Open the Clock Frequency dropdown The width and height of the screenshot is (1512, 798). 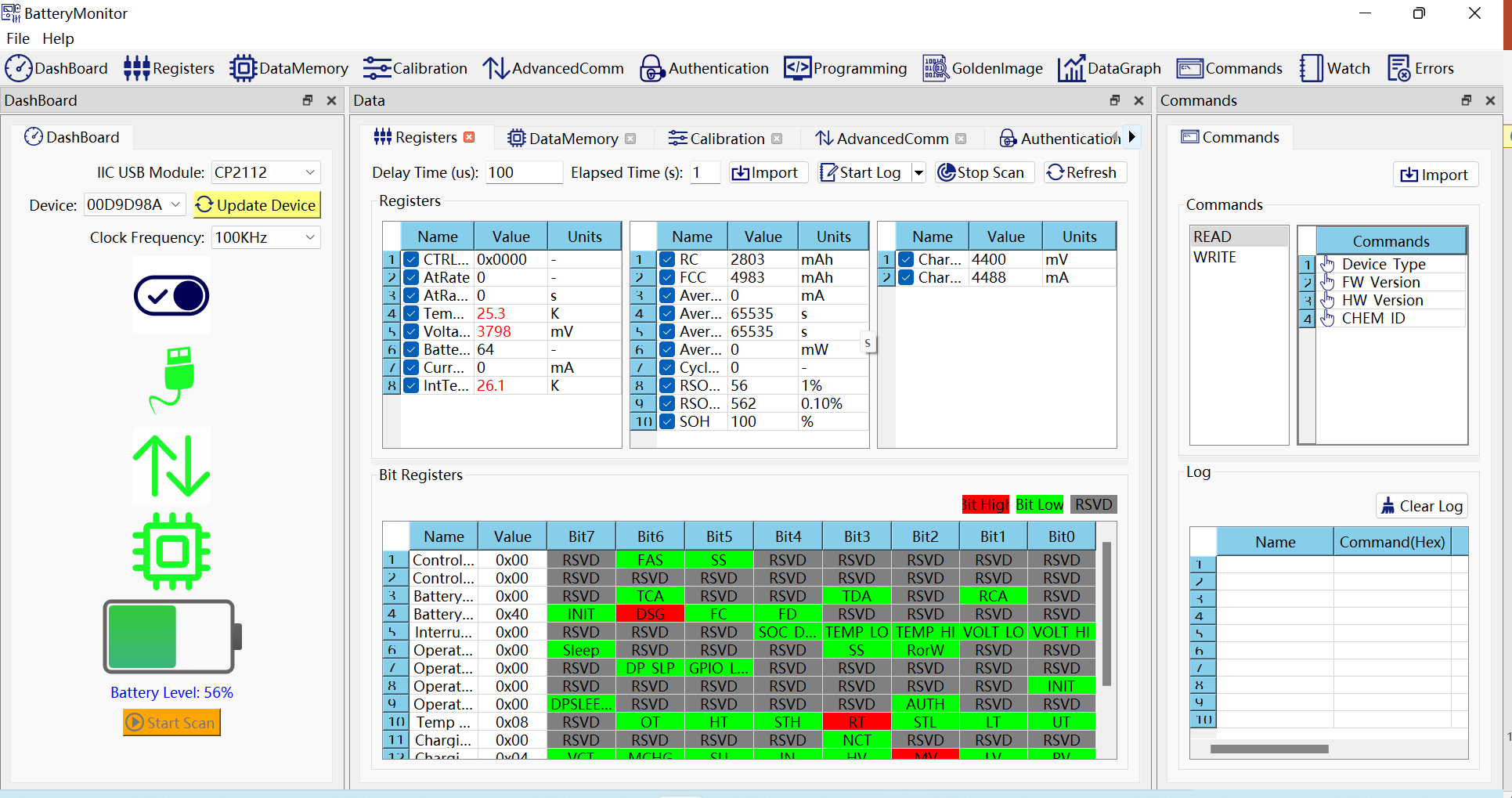click(310, 237)
